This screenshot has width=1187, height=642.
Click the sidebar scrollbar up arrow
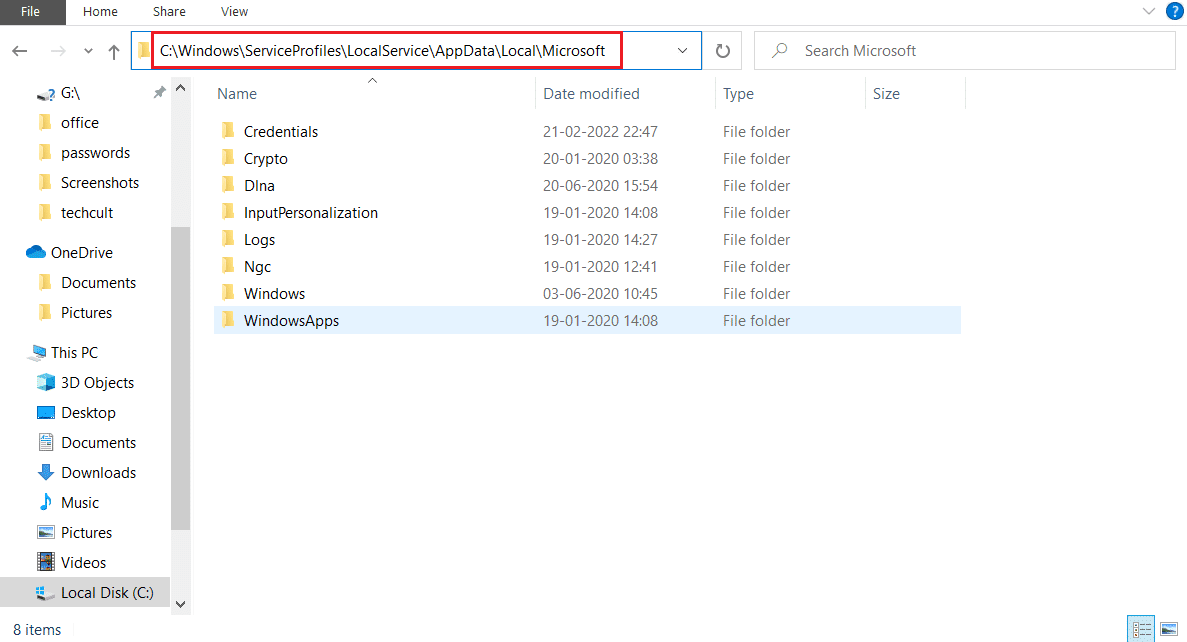pos(180,89)
